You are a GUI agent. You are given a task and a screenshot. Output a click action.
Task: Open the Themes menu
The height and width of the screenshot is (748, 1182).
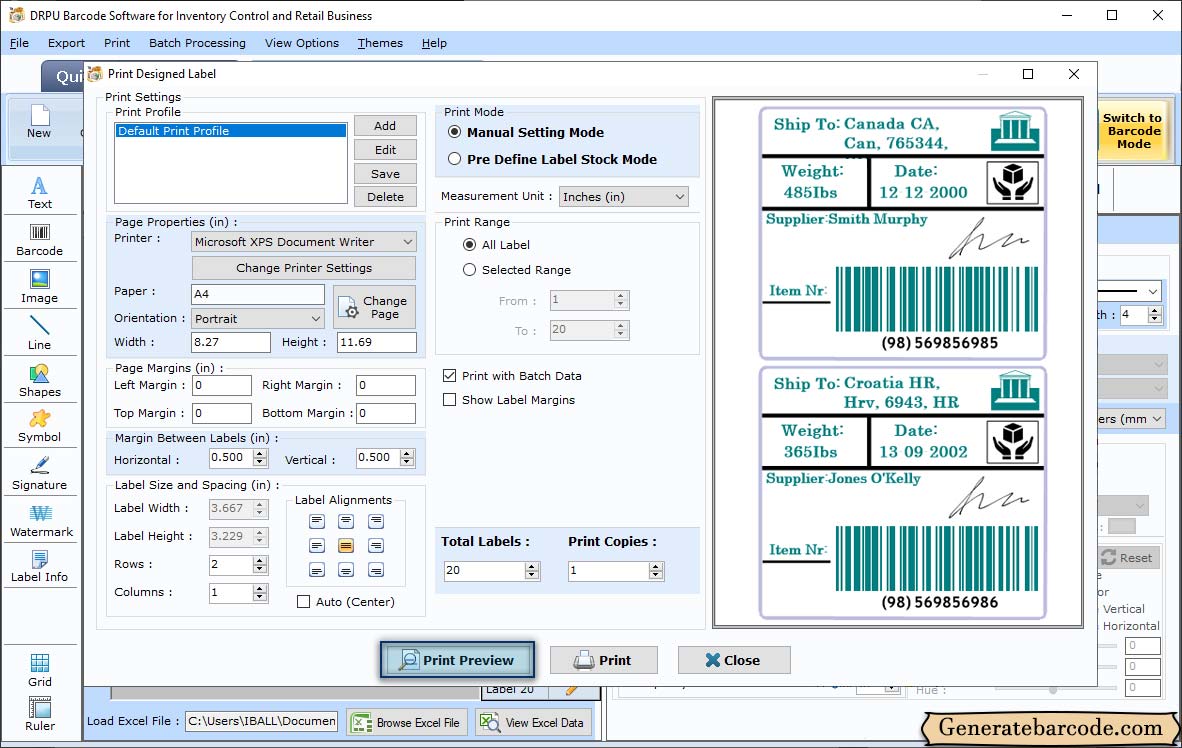click(x=380, y=43)
